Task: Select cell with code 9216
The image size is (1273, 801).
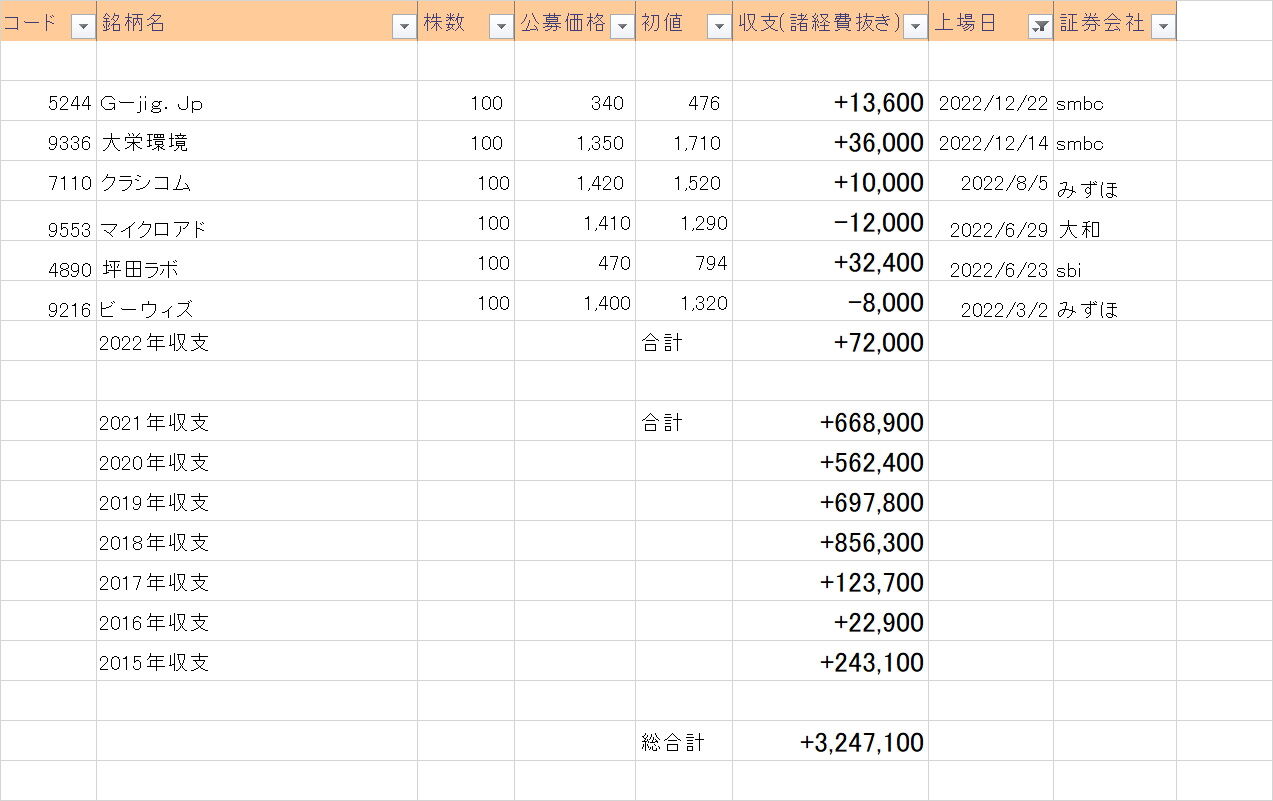Action: point(48,301)
